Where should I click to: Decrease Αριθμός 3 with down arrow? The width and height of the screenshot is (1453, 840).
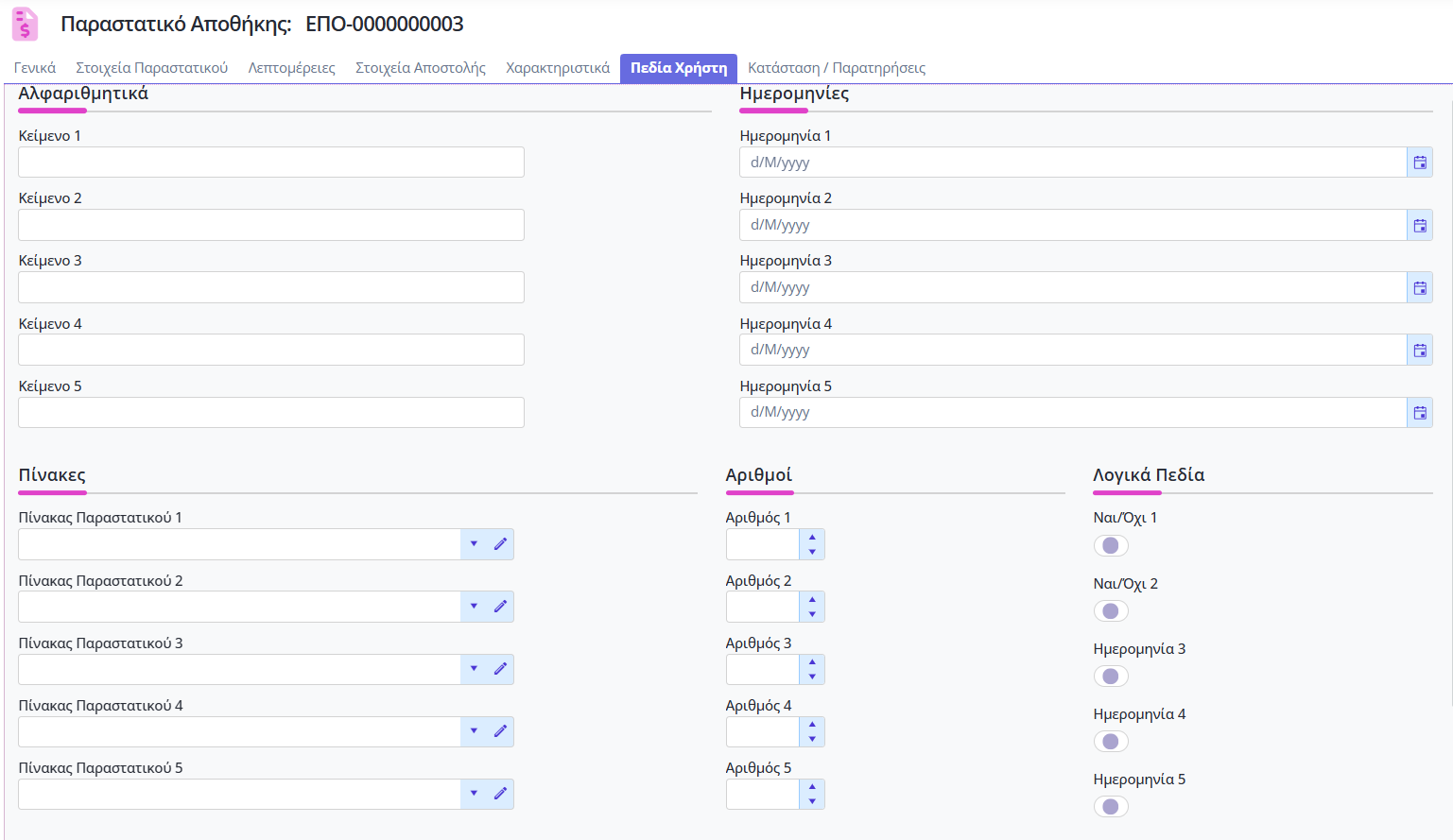(812, 677)
